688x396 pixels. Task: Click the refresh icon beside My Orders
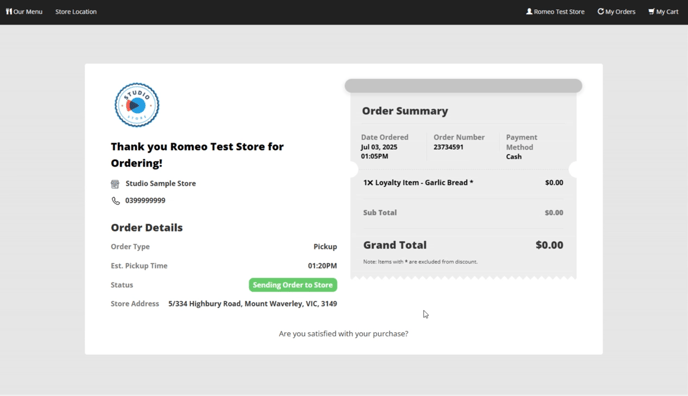coord(601,11)
